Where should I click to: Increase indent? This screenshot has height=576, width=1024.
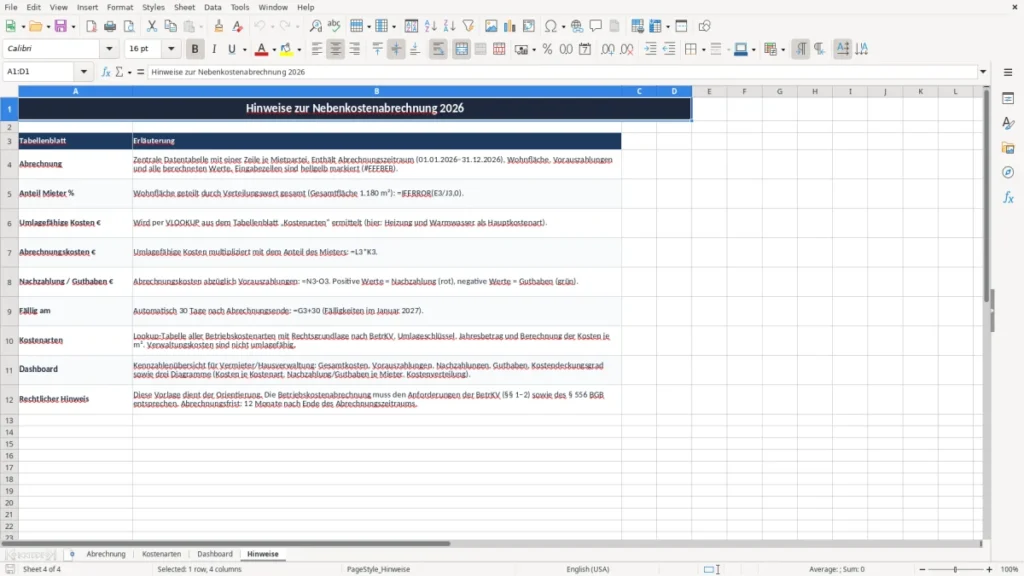(x=650, y=49)
